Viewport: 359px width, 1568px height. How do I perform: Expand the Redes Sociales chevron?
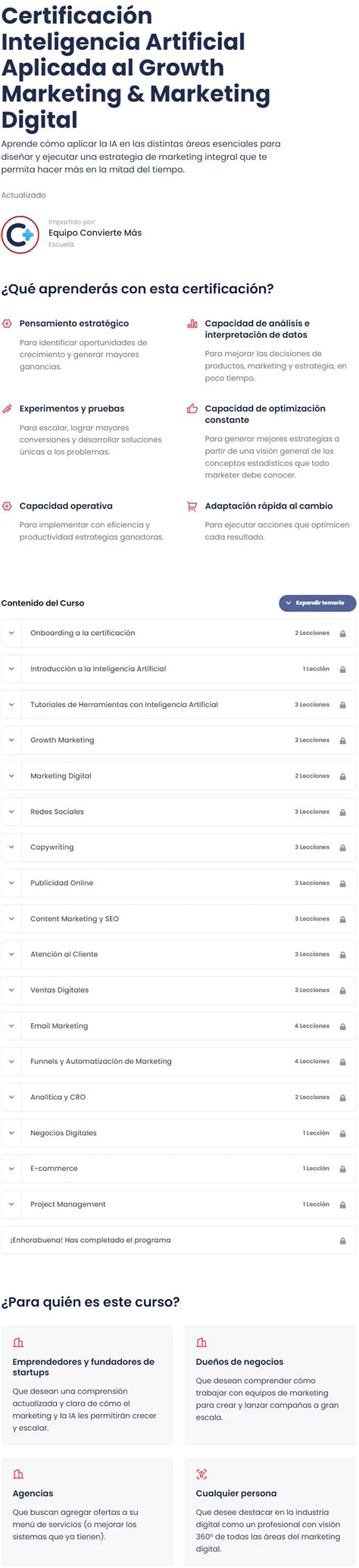[x=11, y=812]
